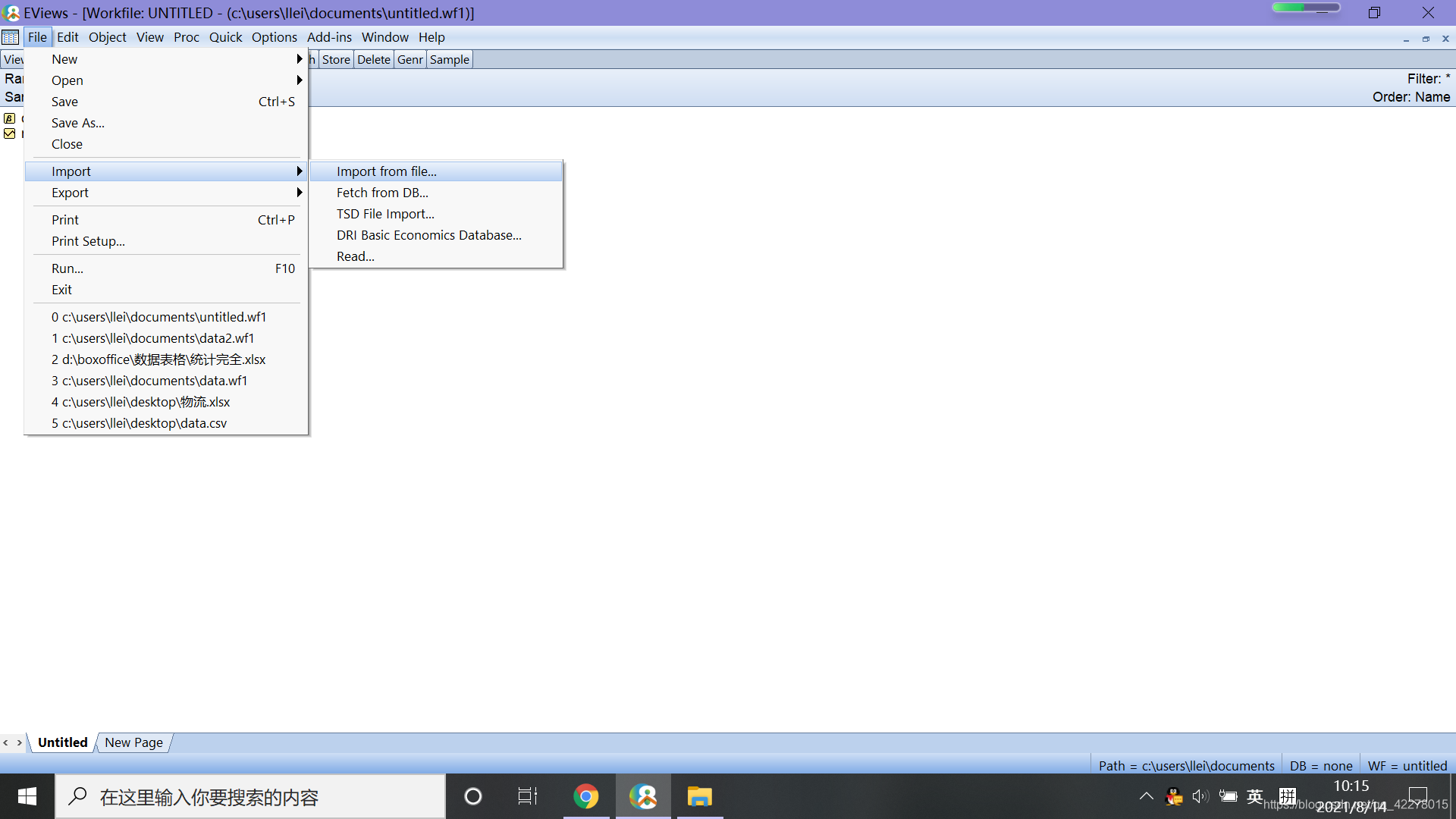Choose Fetch from DB... entry

[x=382, y=193]
